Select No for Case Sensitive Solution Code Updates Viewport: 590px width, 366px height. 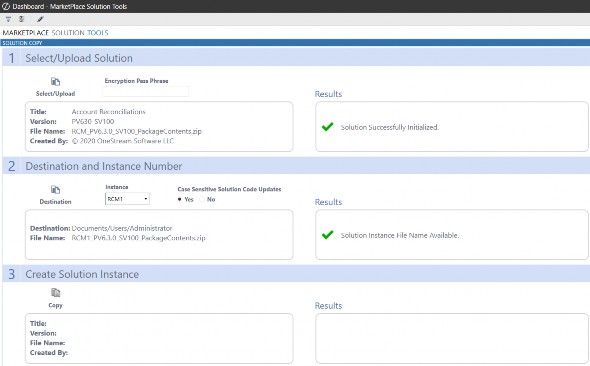pyautogui.click(x=202, y=199)
